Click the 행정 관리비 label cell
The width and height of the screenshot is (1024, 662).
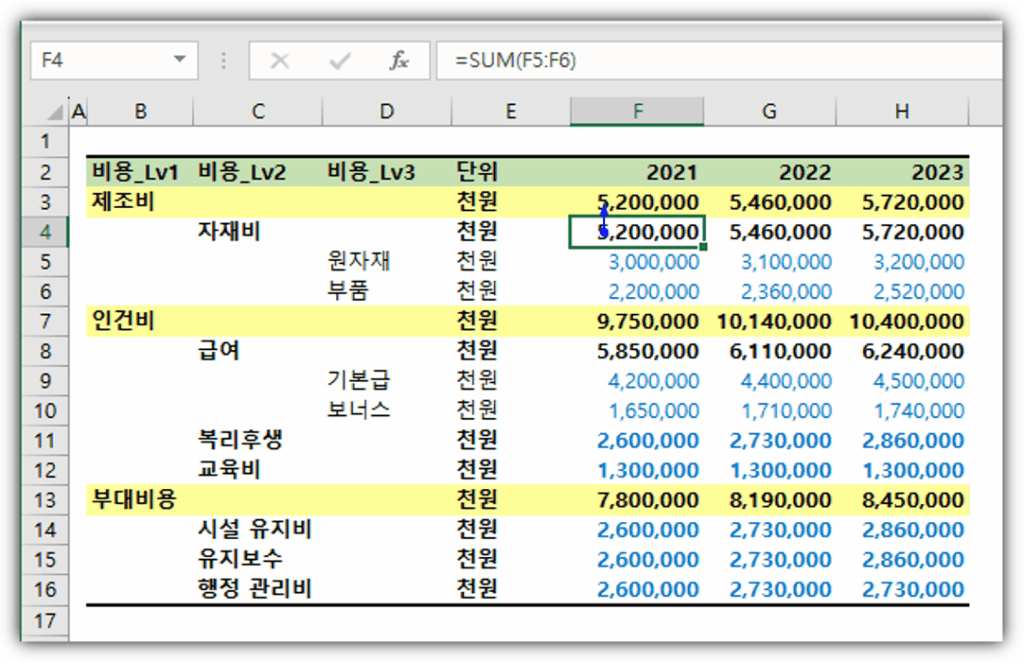[x=258, y=590]
